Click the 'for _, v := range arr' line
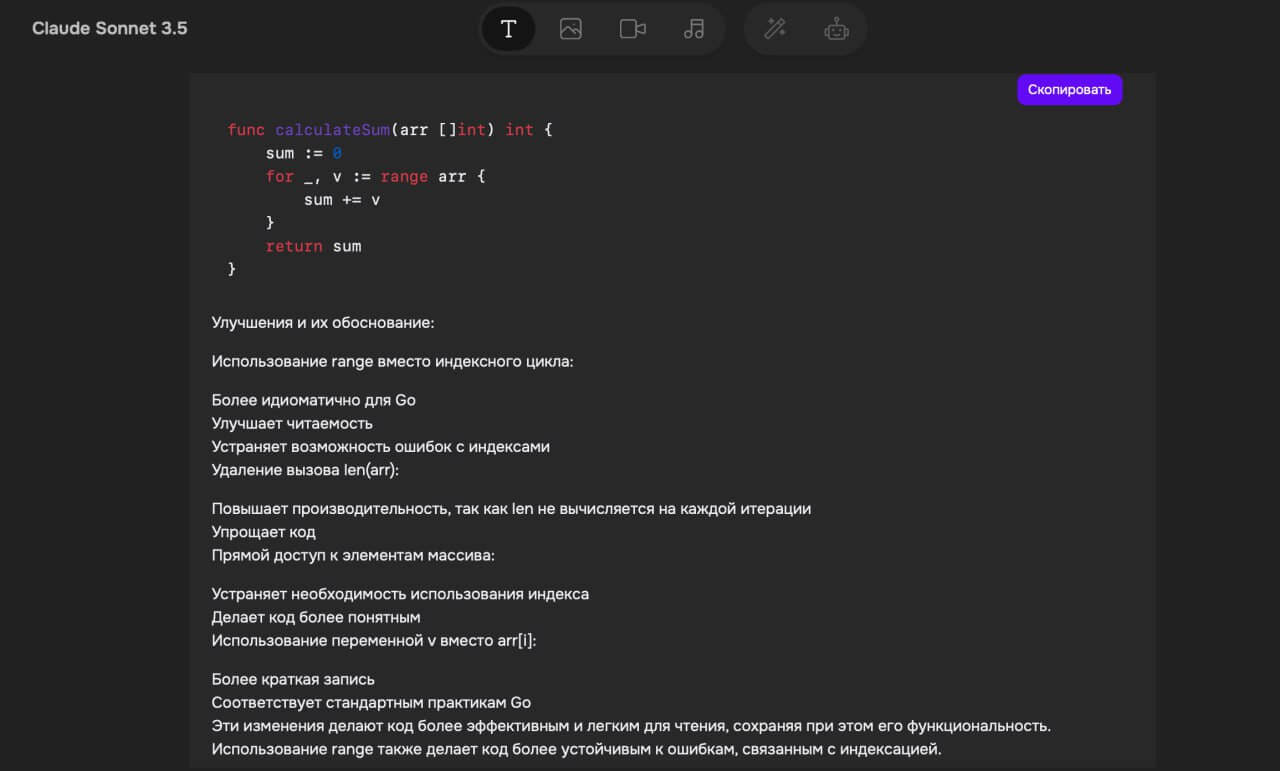Image resolution: width=1280 pixels, height=771 pixels. [x=375, y=176]
